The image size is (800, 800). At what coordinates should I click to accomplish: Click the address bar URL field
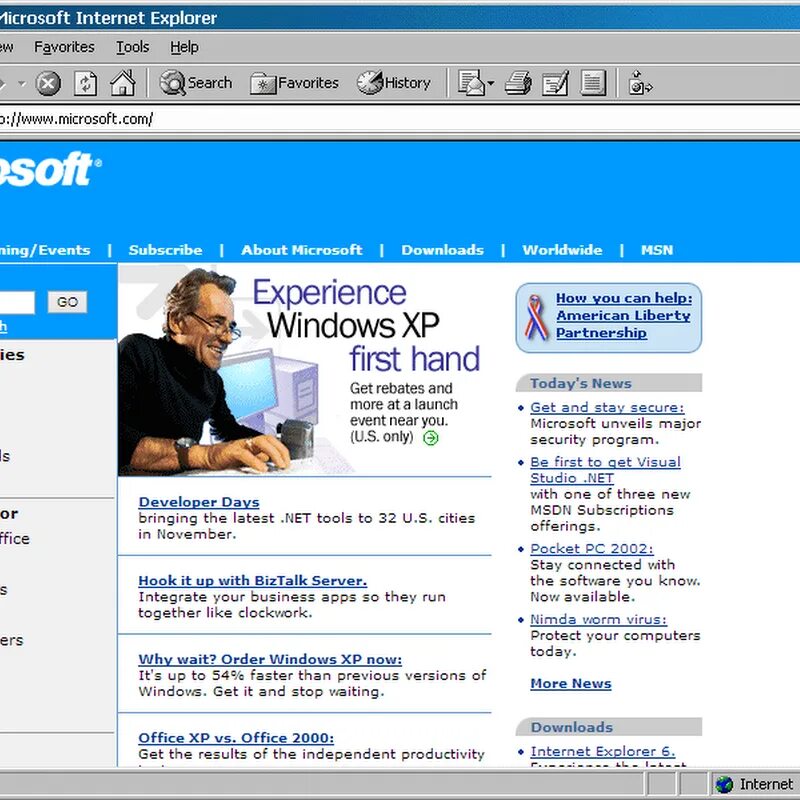click(400, 119)
